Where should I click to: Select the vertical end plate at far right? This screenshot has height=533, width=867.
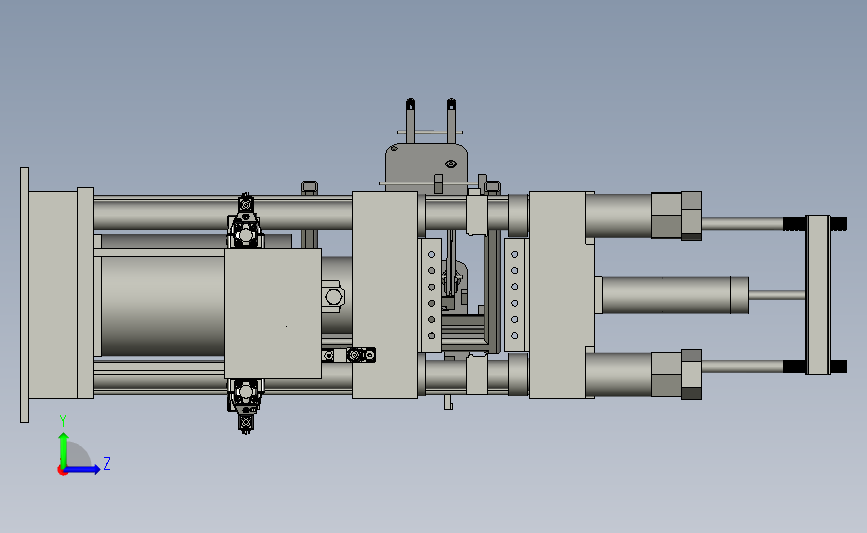[x=818, y=295]
